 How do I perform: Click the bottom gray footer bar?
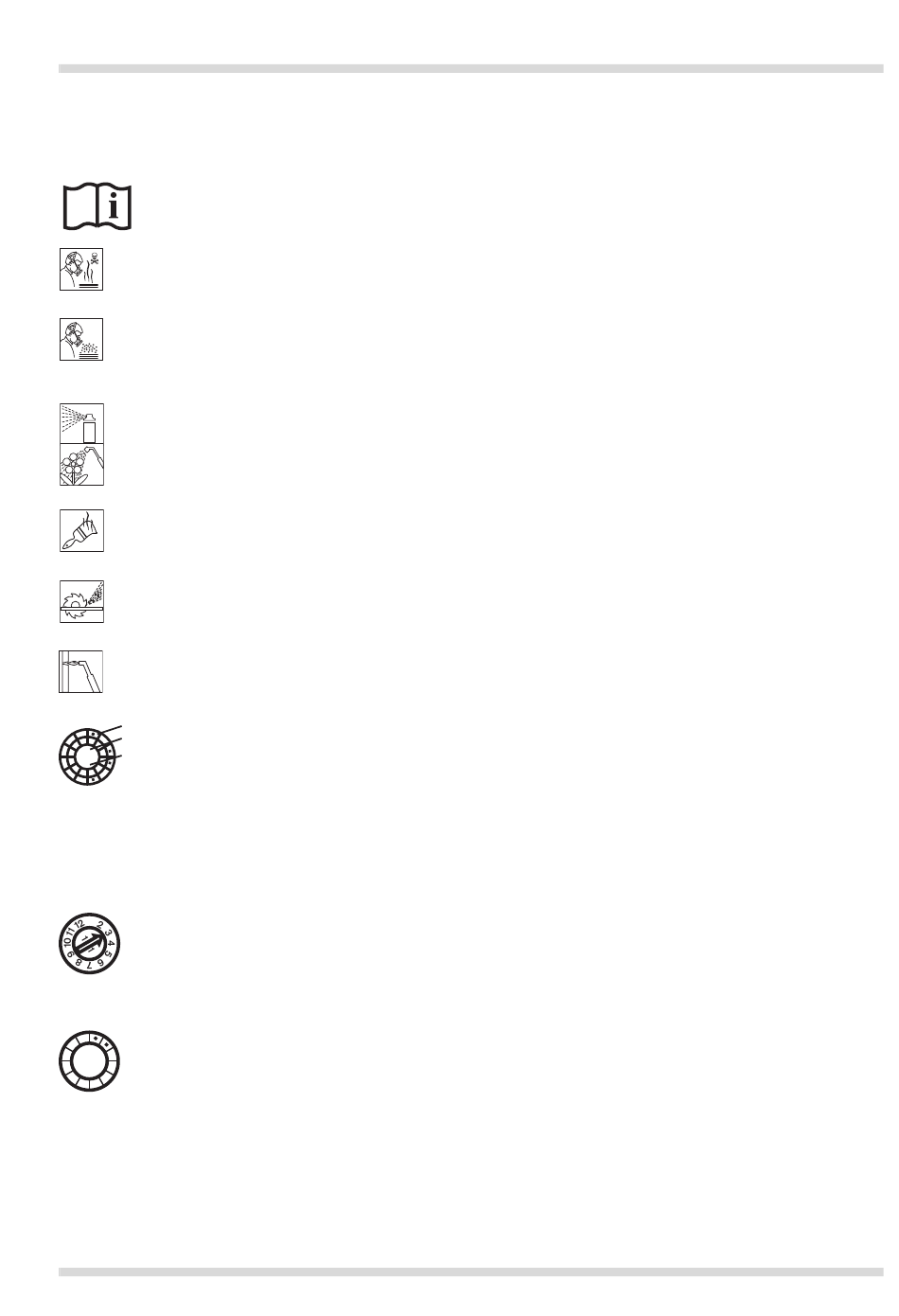471,1272
